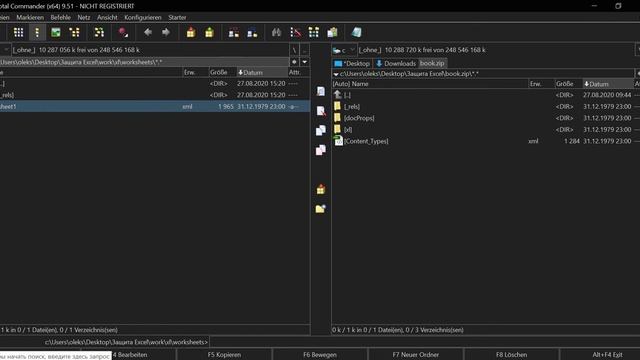The image size is (640, 360).
Task: Click the pack files toolbar icon
Action: pos(191,32)
